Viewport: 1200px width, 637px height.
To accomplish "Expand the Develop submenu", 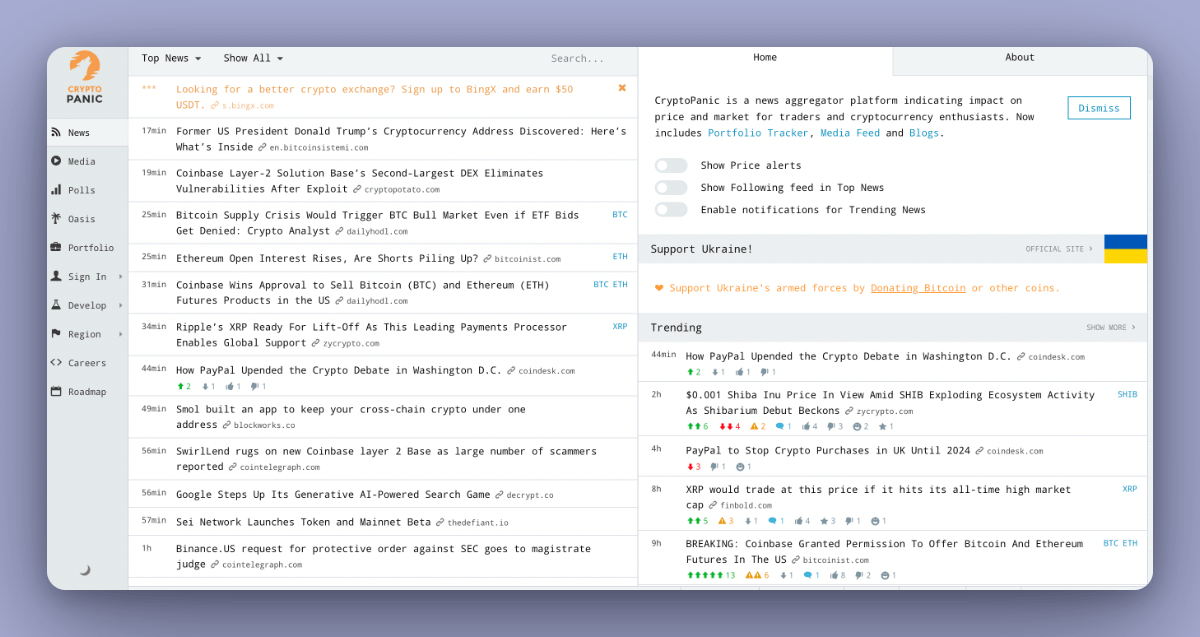I will click(121, 305).
